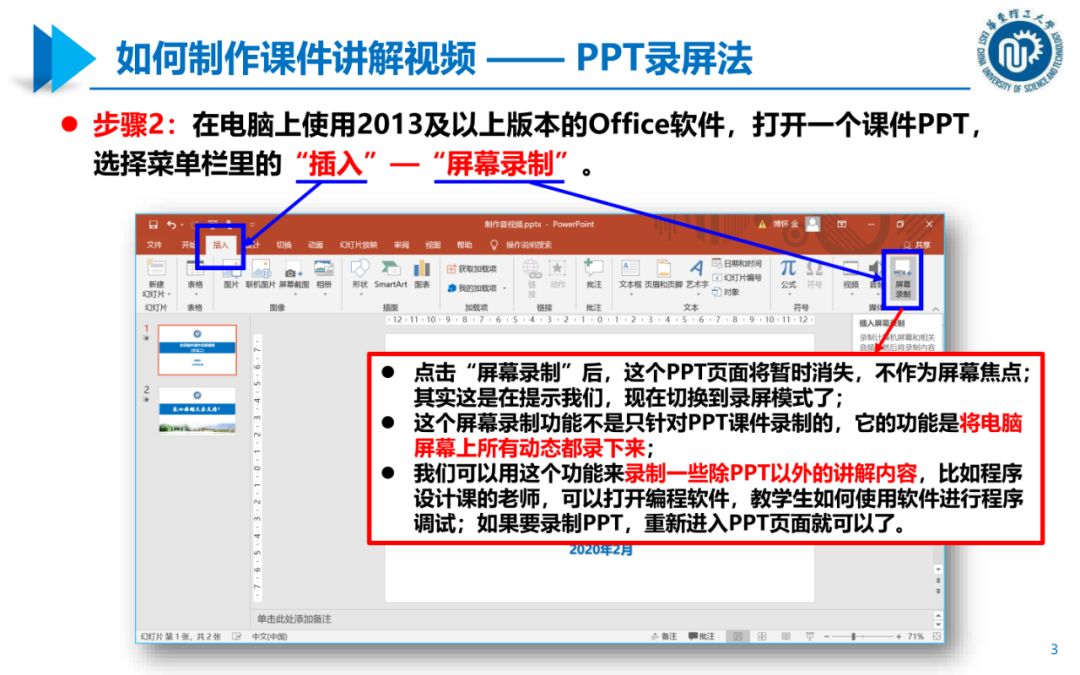Image resolution: width=1080 pixels, height=675 pixels.
Task: Click the Save icon in quick access toolbar
Action: [153, 225]
